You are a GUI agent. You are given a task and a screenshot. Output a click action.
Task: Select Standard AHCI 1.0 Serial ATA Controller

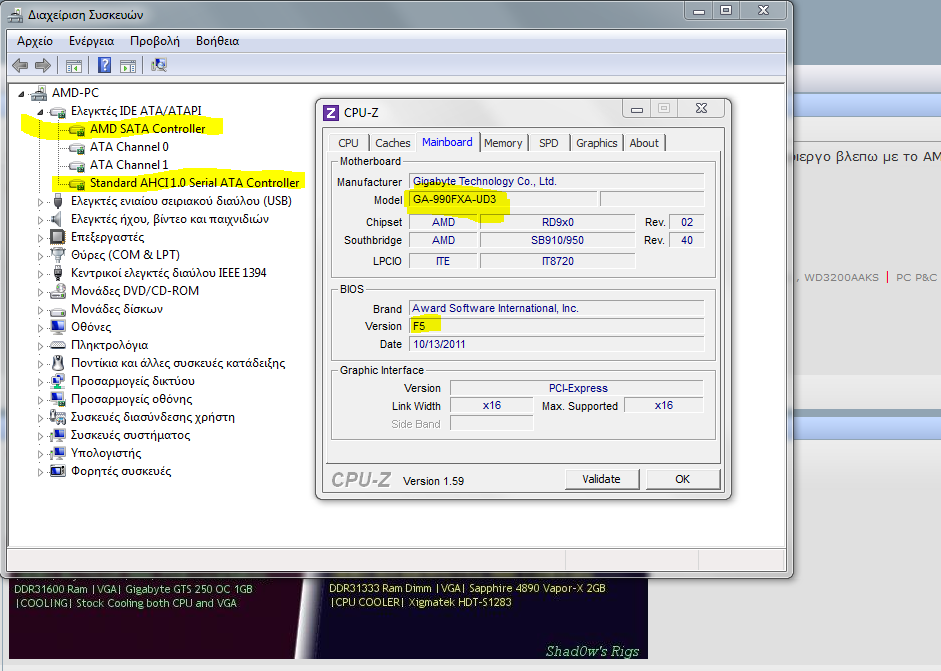[194, 183]
